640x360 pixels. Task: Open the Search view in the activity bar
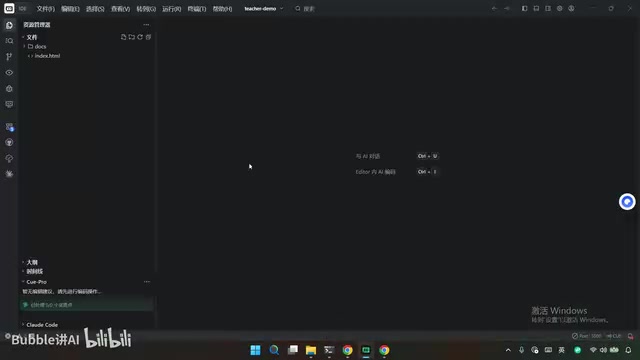pos(9,41)
